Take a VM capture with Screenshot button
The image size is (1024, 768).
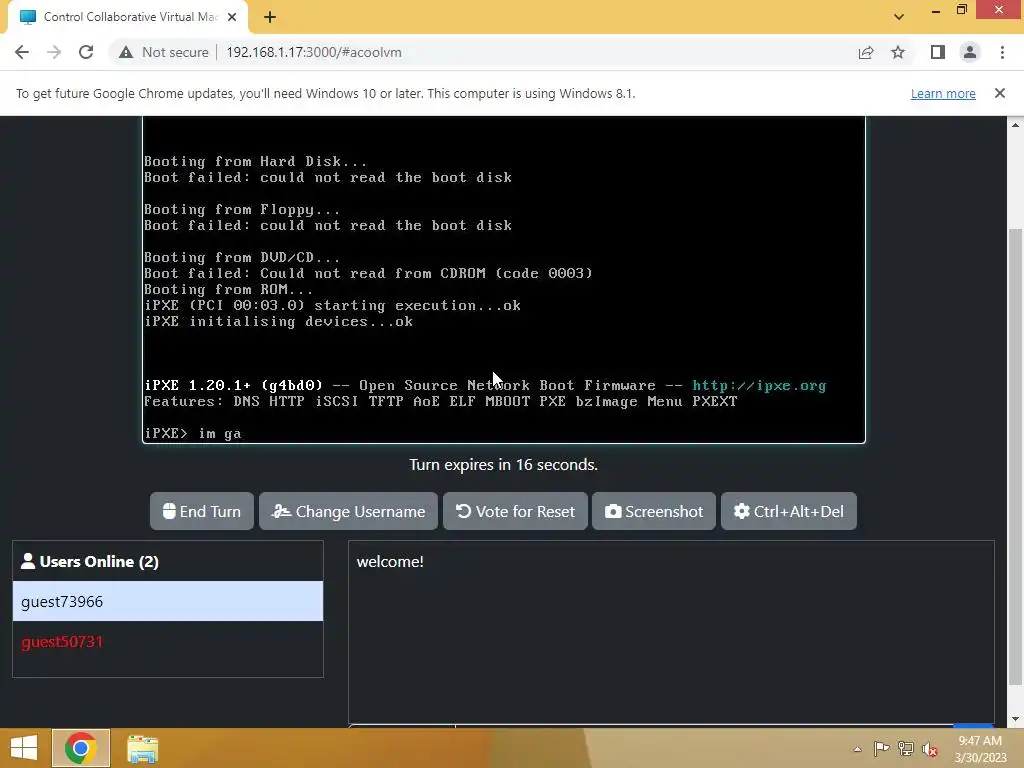tap(654, 511)
